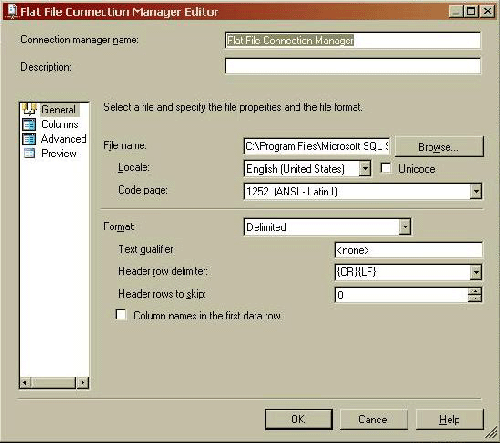Image resolution: width=500 pixels, height=443 pixels.
Task: Open Help for this dialog
Action: (449, 419)
